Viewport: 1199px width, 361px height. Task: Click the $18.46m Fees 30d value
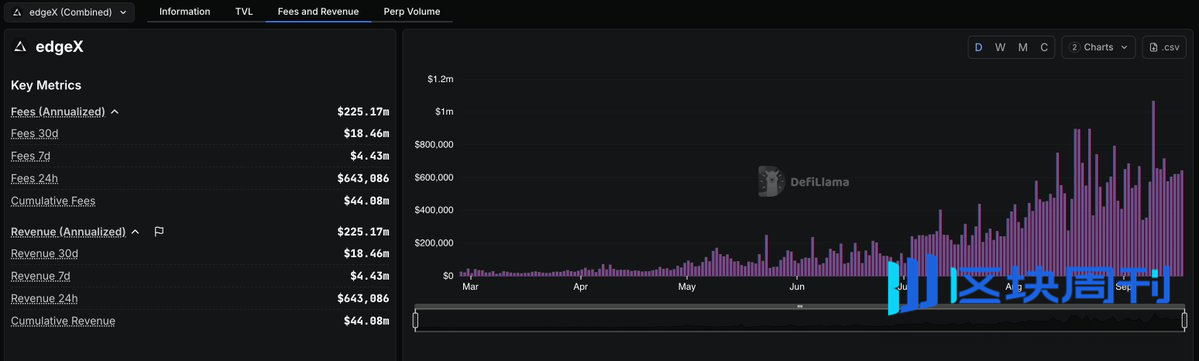point(366,133)
